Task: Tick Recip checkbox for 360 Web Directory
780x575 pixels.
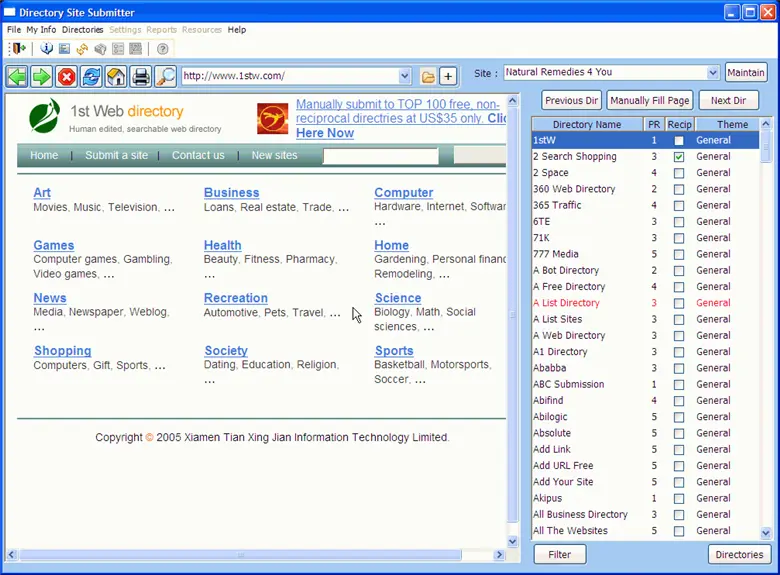Action: [679, 189]
